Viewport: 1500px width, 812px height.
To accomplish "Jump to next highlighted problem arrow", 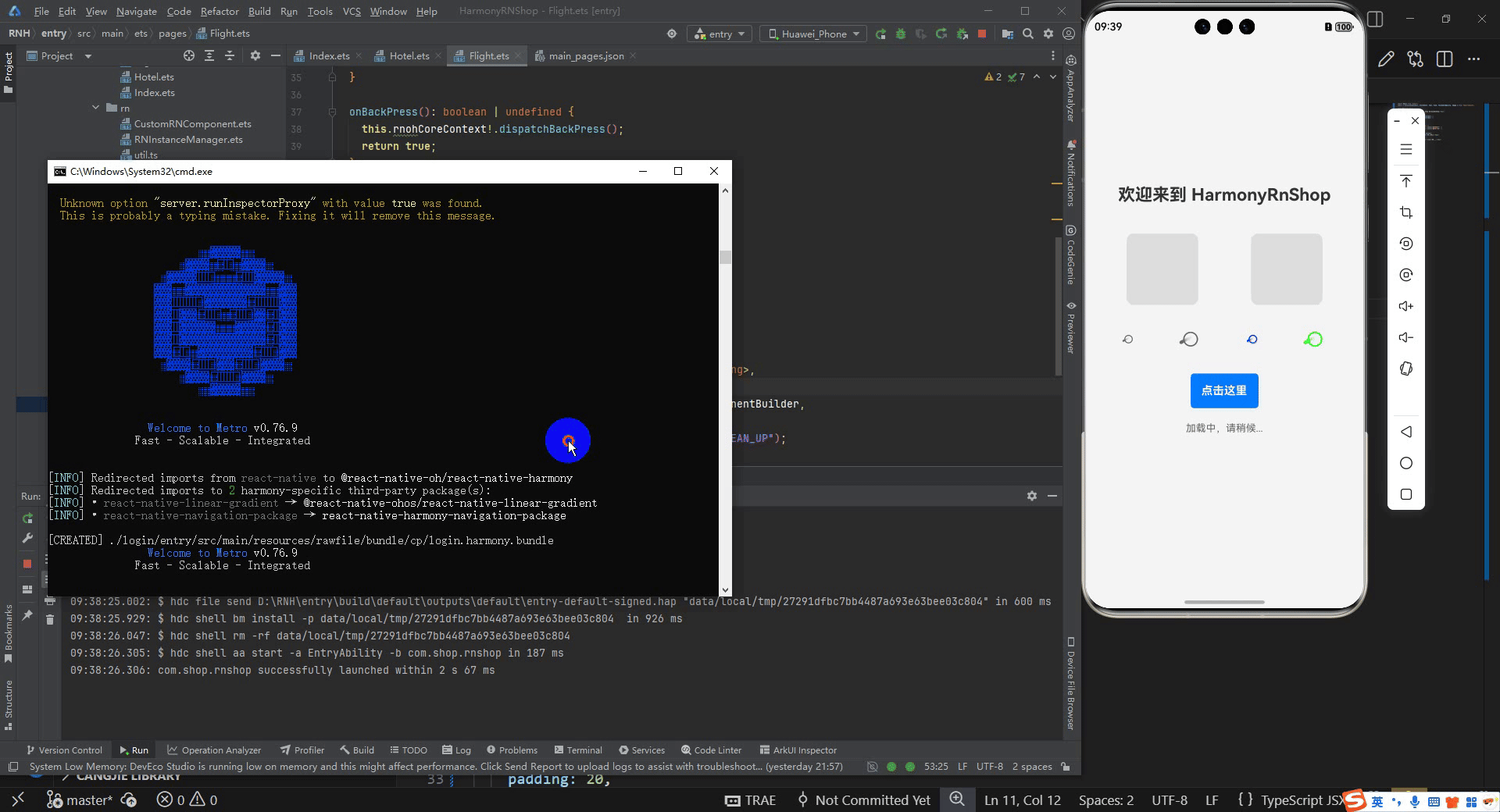I will pos(1052,77).
